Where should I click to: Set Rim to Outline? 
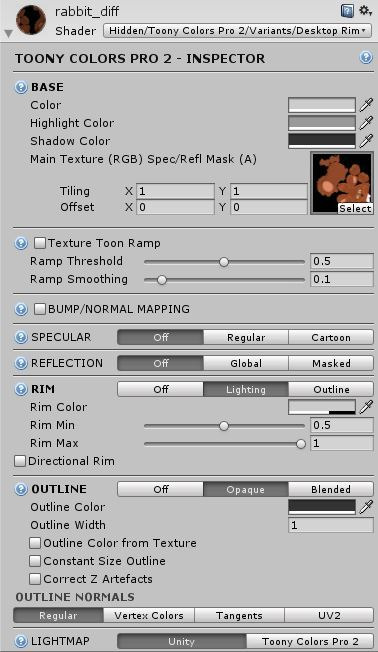pyautogui.click(x=331, y=390)
